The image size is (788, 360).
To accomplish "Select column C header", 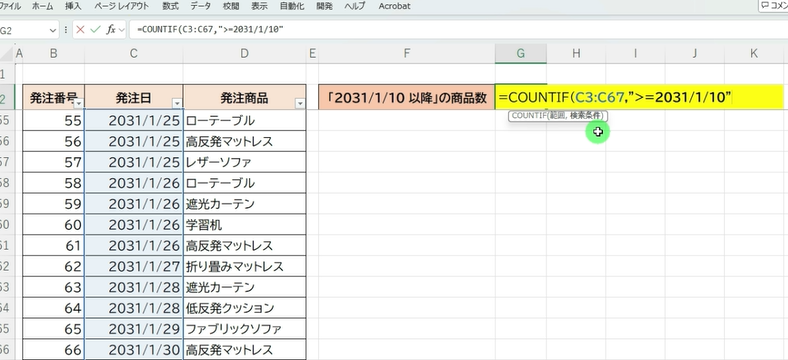I will [134, 53].
